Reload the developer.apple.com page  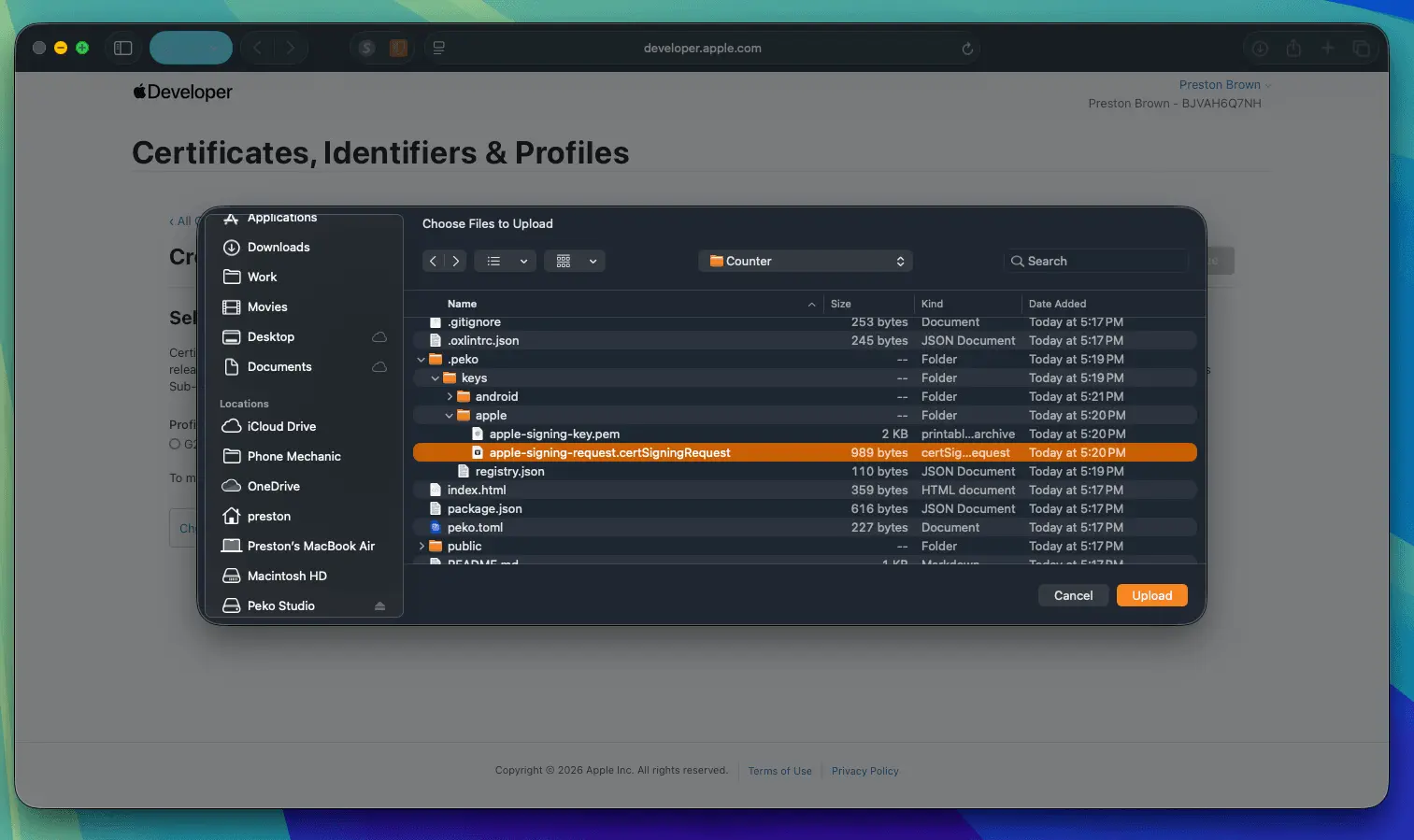coord(967,49)
